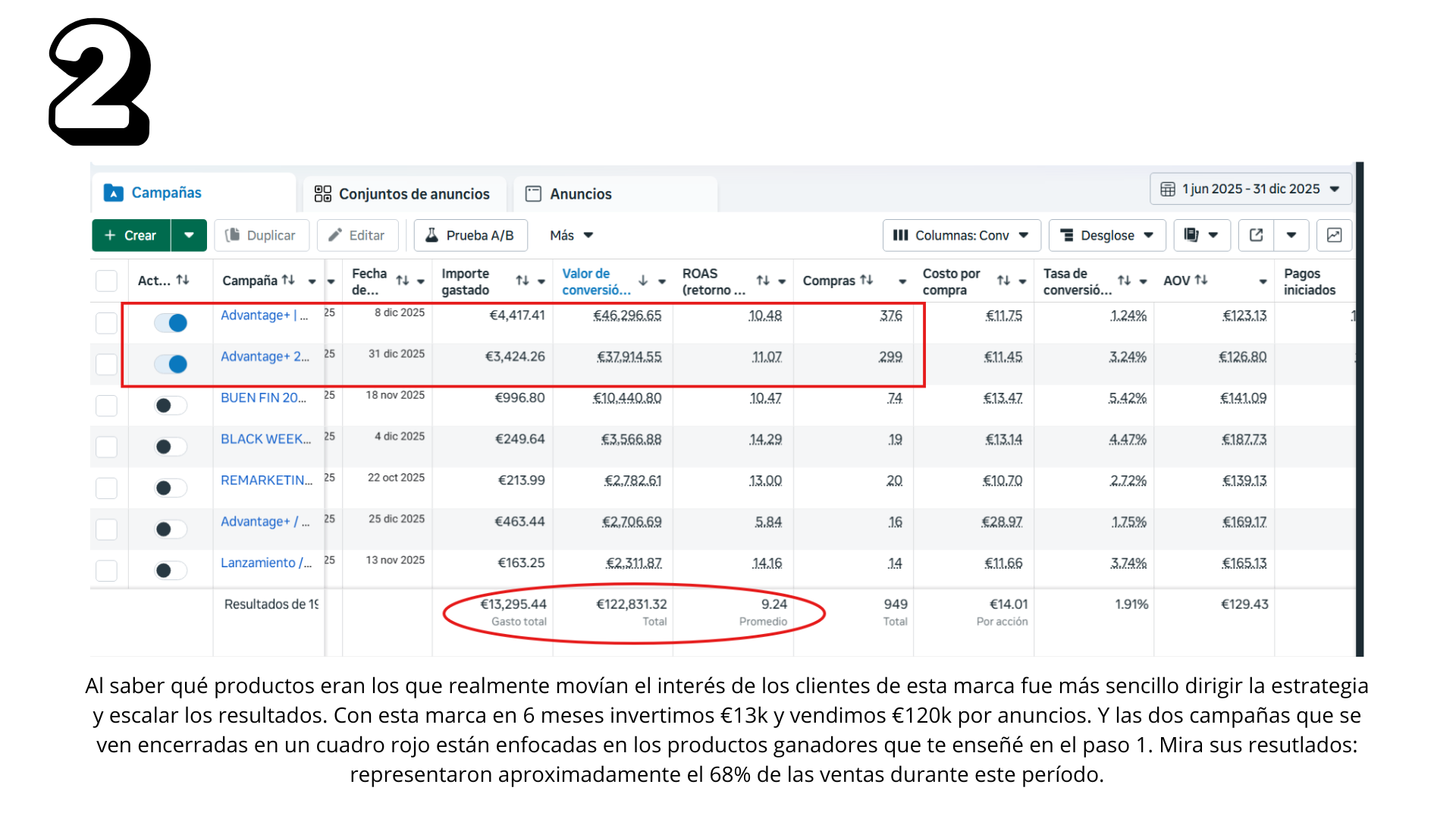This screenshot has height=819, width=1456.
Task: Click the green Crear button
Action: (131, 235)
